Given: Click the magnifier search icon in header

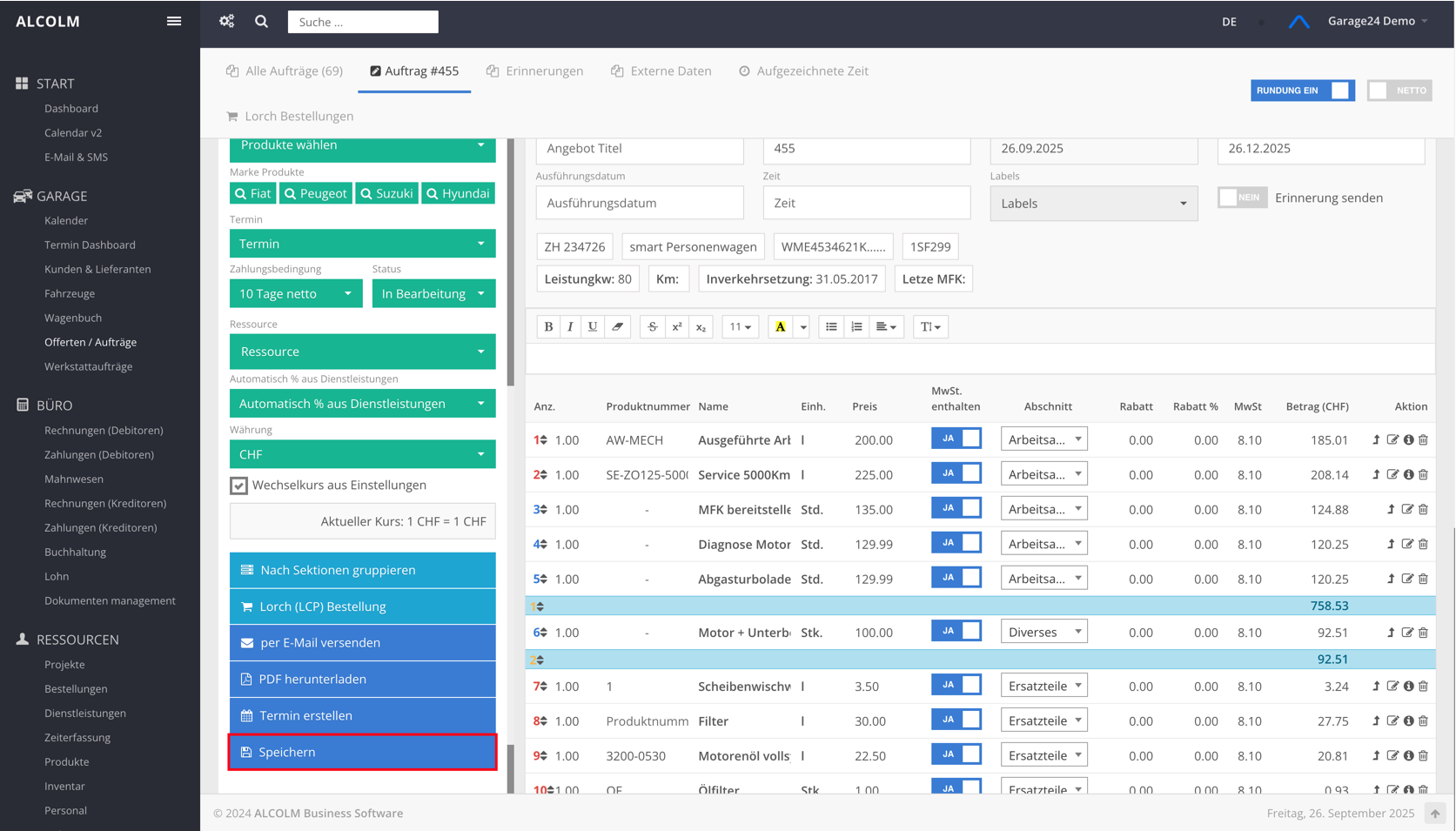Looking at the screenshot, I should pyautogui.click(x=261, y=22).
